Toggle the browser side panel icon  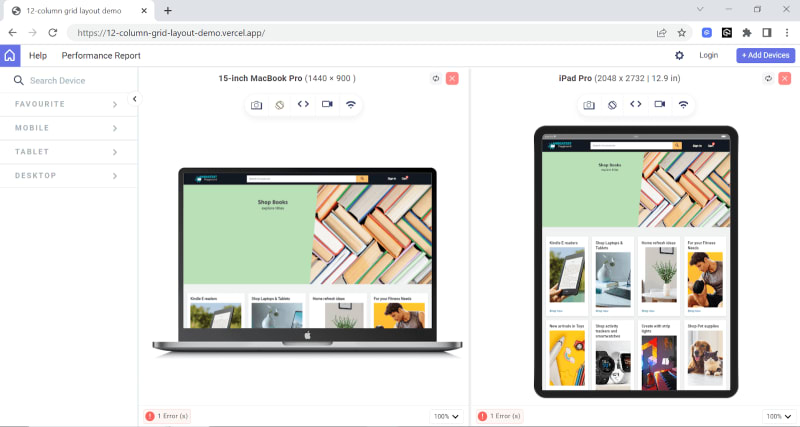(x=767, y=33)
